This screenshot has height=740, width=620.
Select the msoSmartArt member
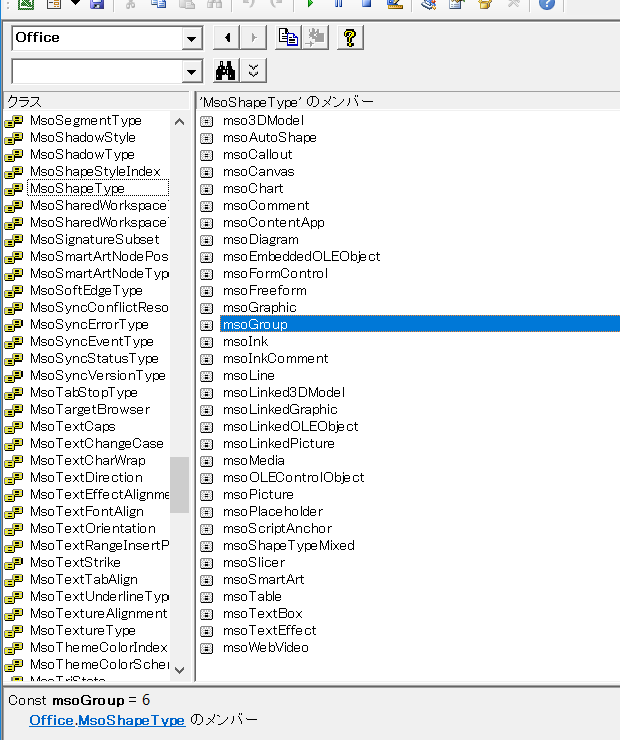pyautogui.click(x=263, y=580)
